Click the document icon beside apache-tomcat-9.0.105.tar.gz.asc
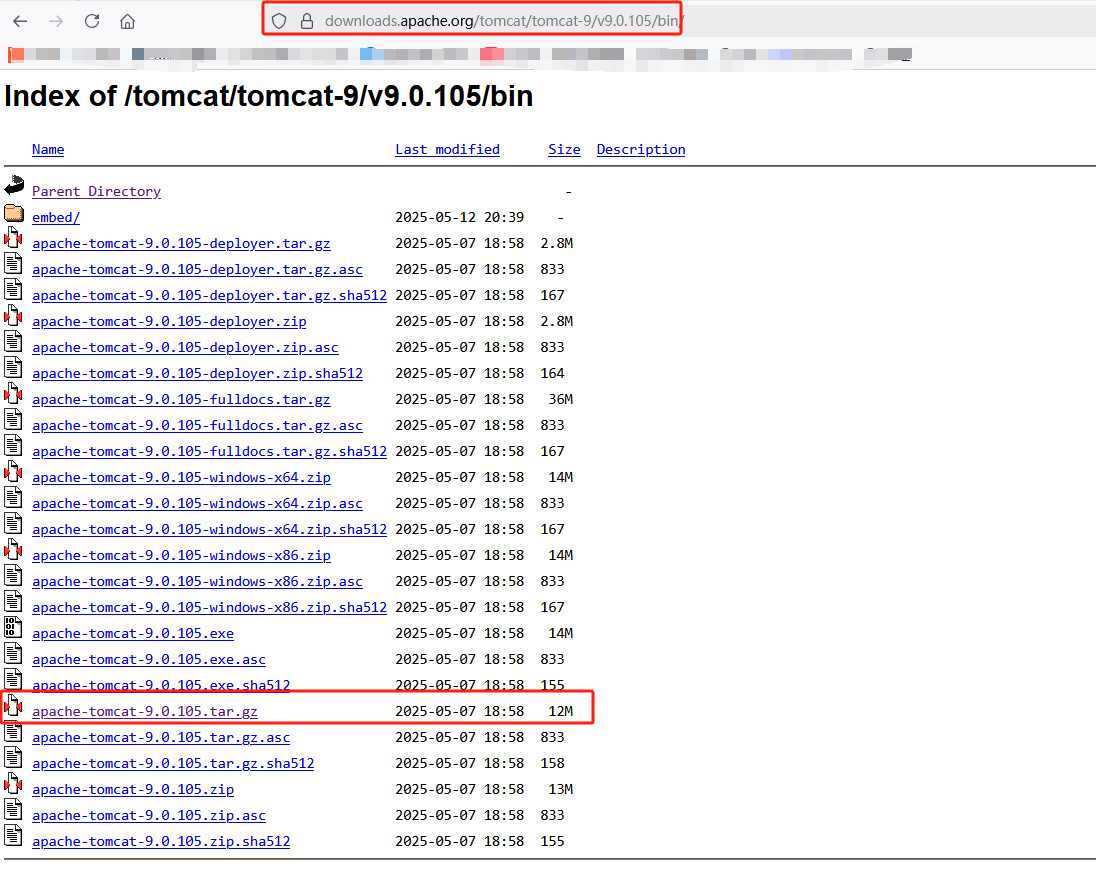 [x=13, y=732]
